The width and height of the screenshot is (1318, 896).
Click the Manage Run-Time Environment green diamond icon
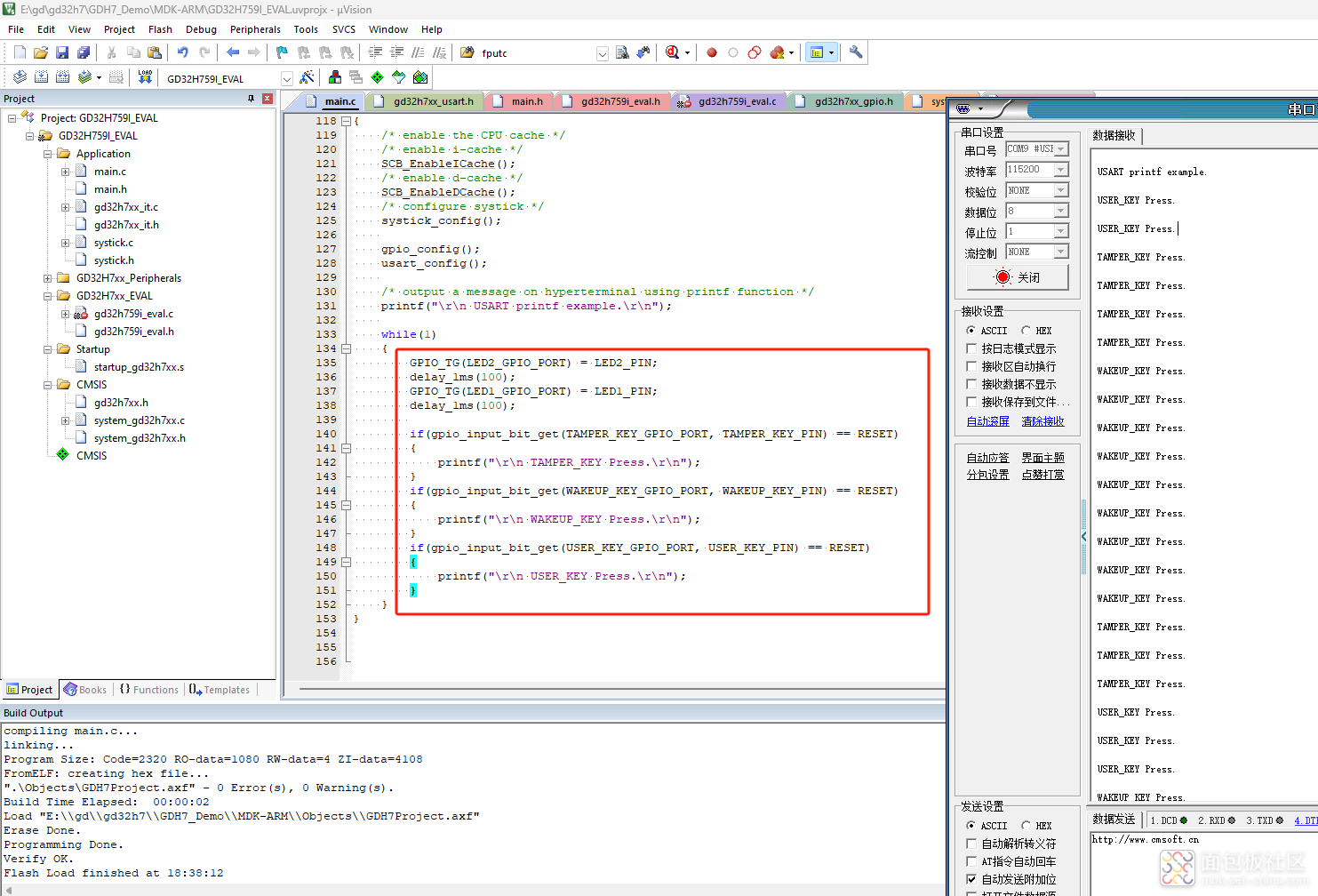coord(378,77)
